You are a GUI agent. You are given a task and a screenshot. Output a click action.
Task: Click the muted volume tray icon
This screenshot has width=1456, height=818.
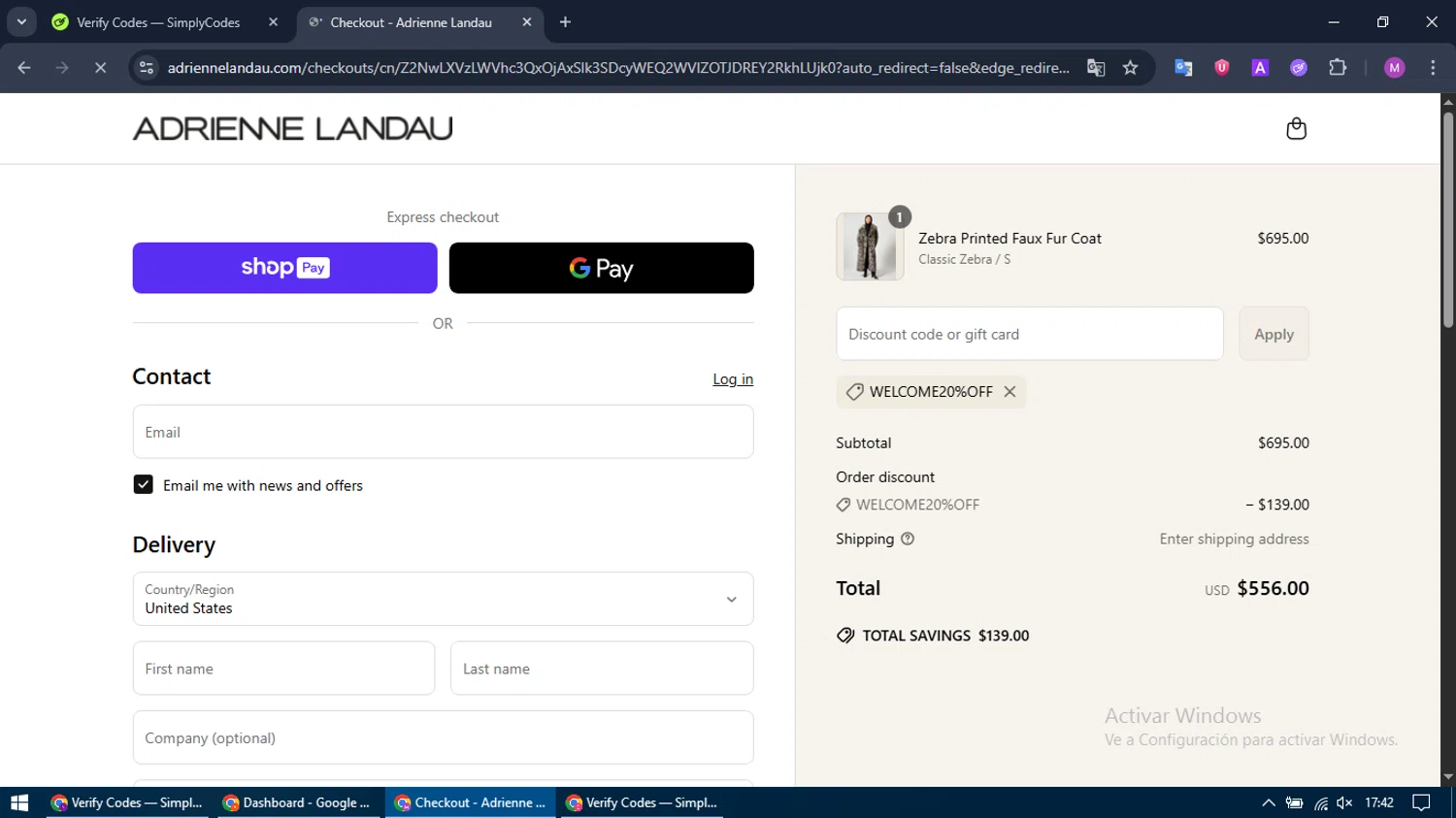tap(1344, 802)
